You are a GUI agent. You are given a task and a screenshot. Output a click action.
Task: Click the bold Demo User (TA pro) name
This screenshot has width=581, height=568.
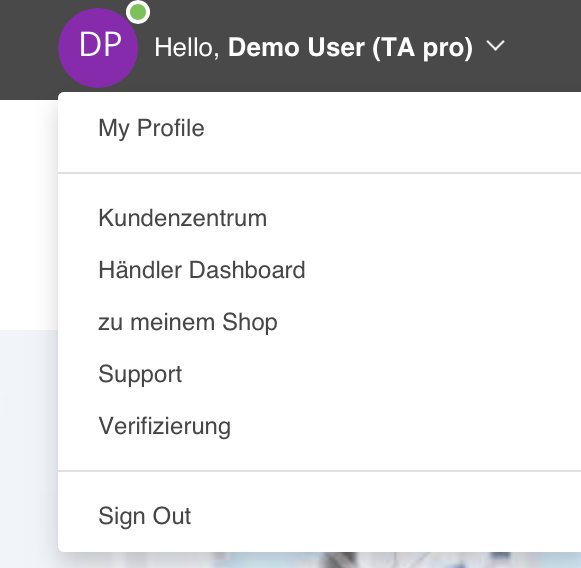tap(350, 47)
